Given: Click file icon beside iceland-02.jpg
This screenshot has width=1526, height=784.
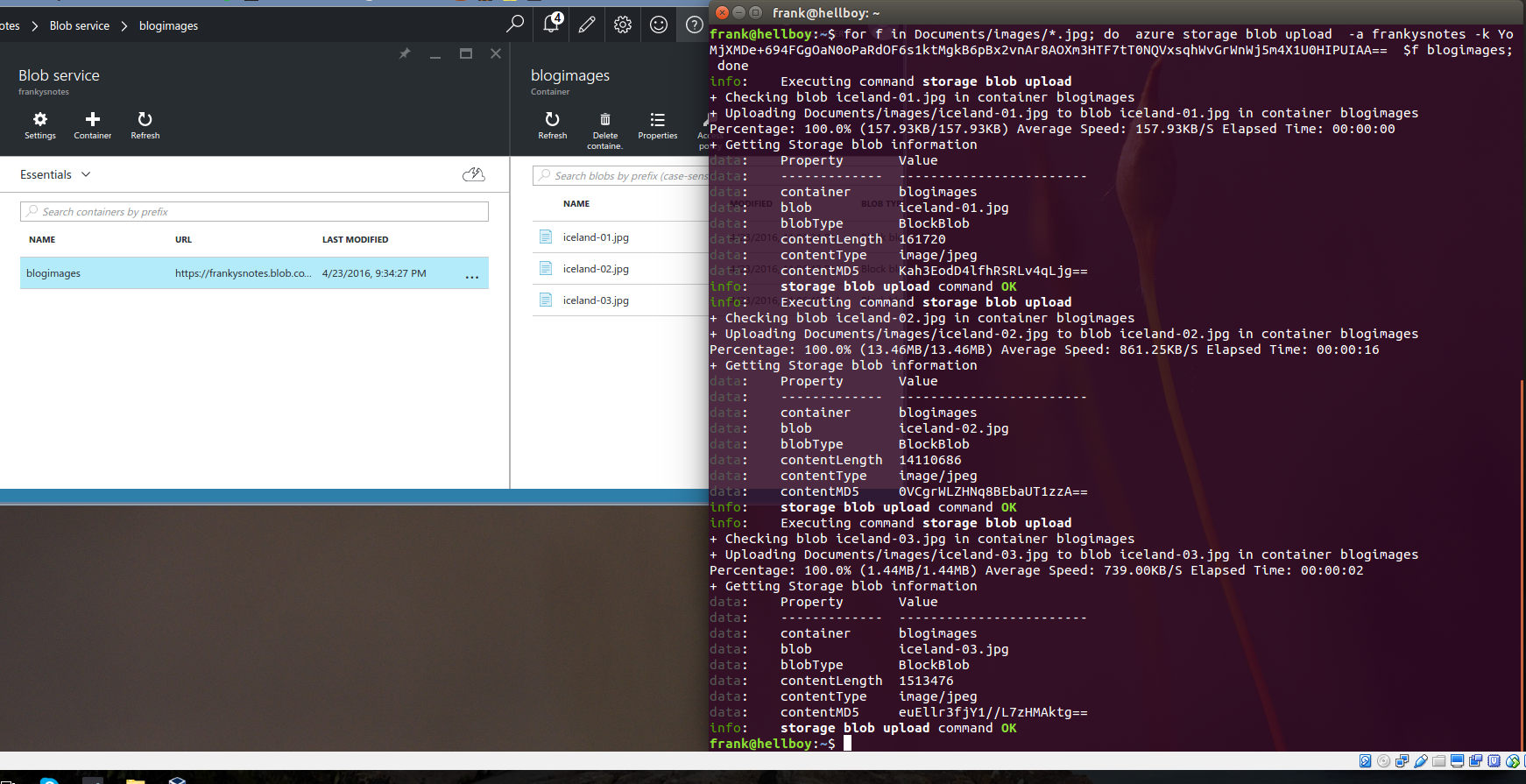Looking at the screenshot, I should [546, 268].
